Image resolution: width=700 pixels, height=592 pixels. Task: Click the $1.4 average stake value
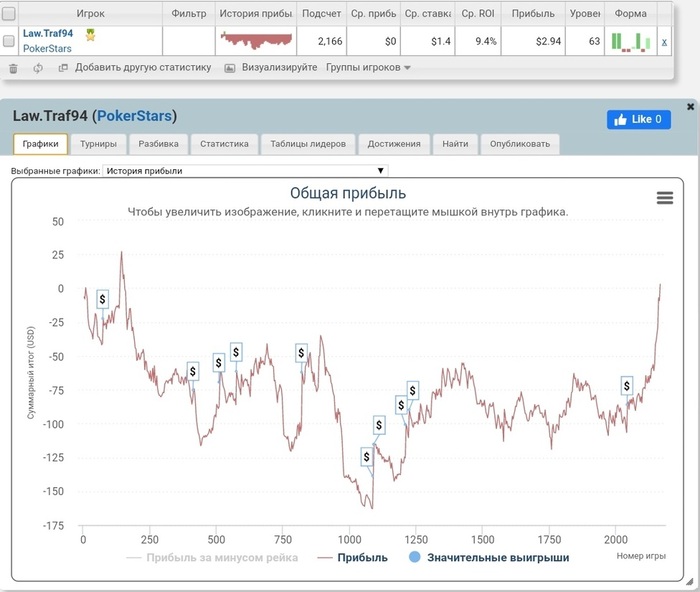coord(441,42)
